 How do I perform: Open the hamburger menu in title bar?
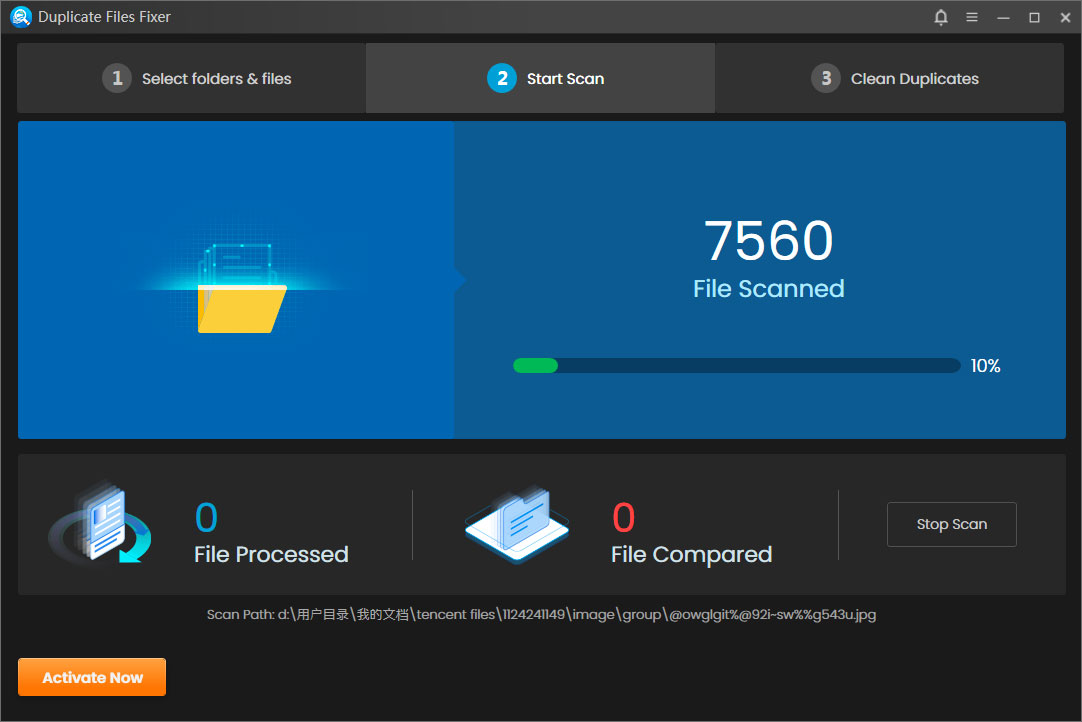(x=972, y=17)
